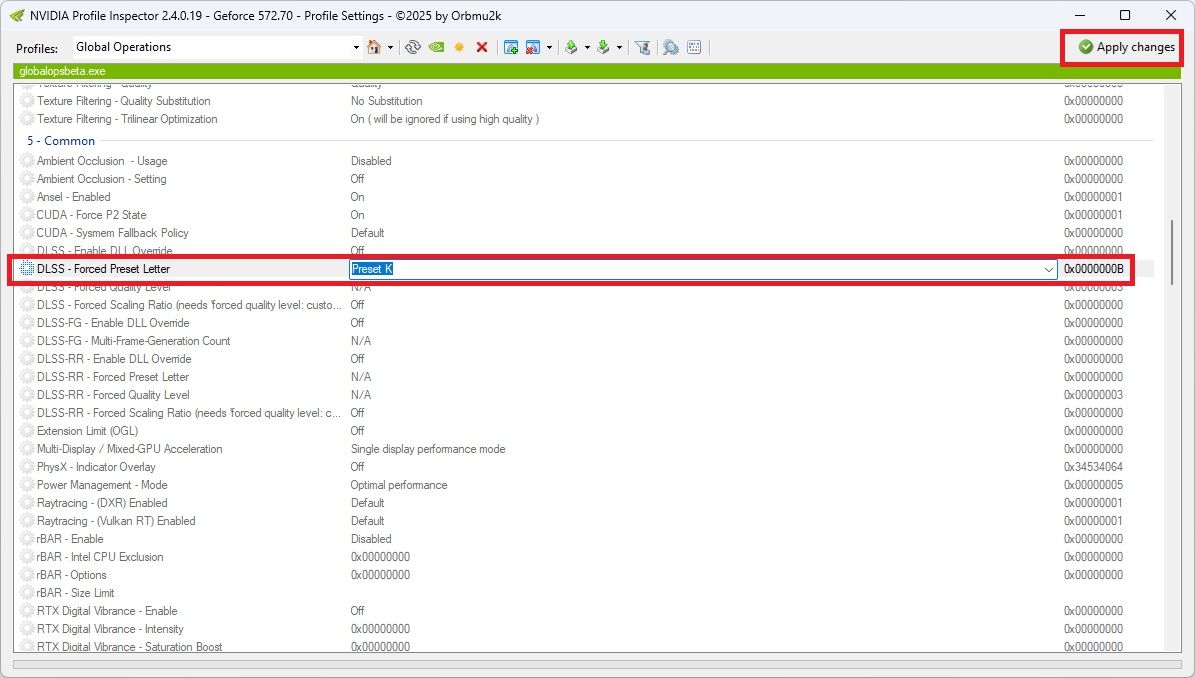Click the gear icon beside rBAR - Enable

(27, 539)
